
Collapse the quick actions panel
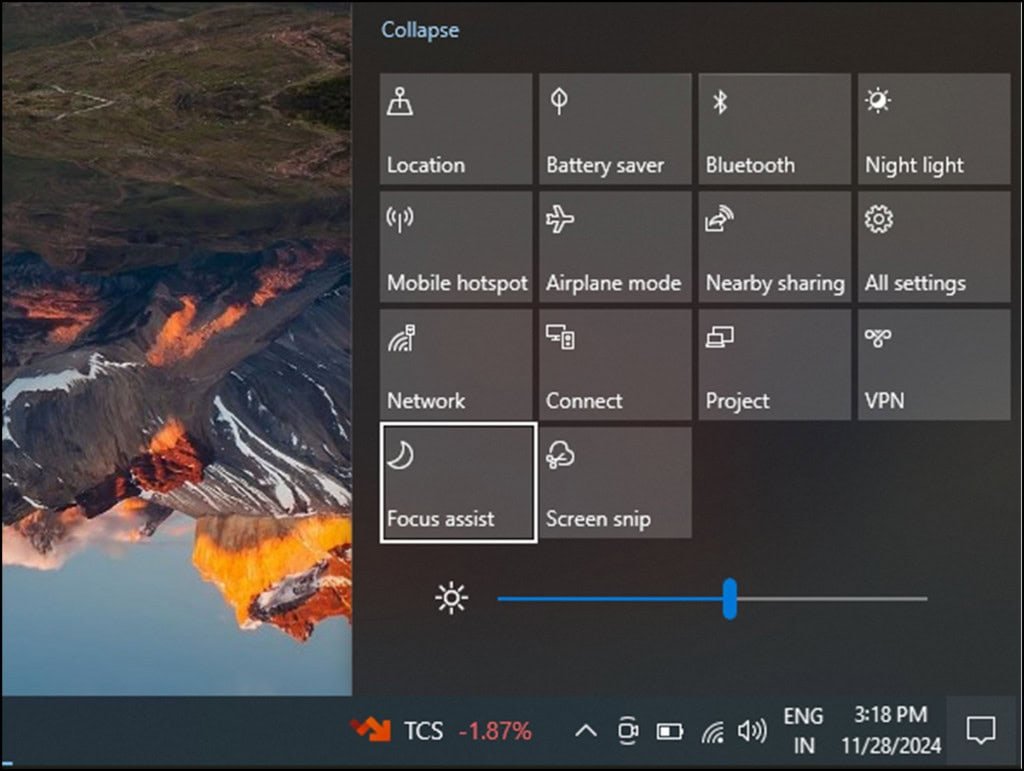click(x=420, y=30)
